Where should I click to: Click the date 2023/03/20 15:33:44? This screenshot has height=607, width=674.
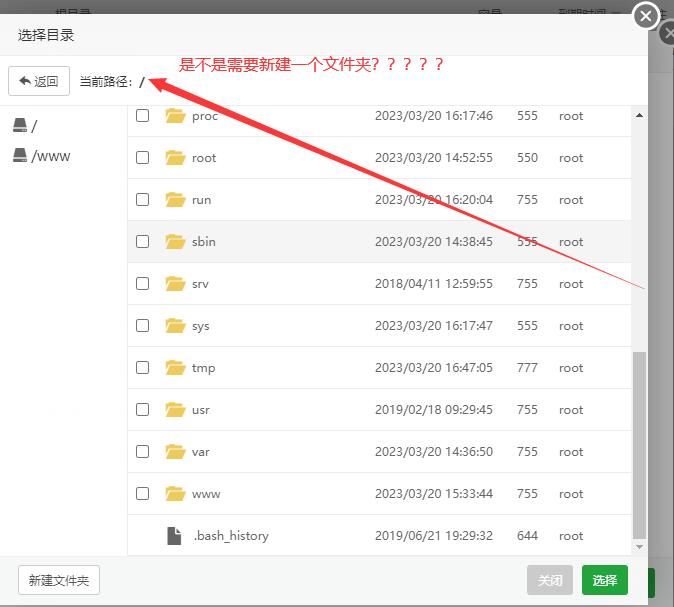point(434,494)
